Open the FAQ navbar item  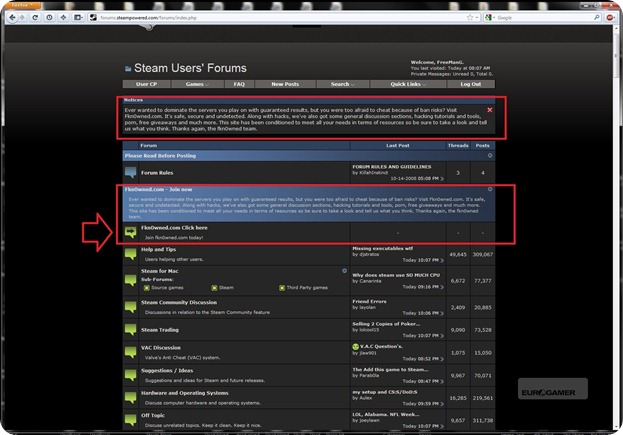[239, 84]
